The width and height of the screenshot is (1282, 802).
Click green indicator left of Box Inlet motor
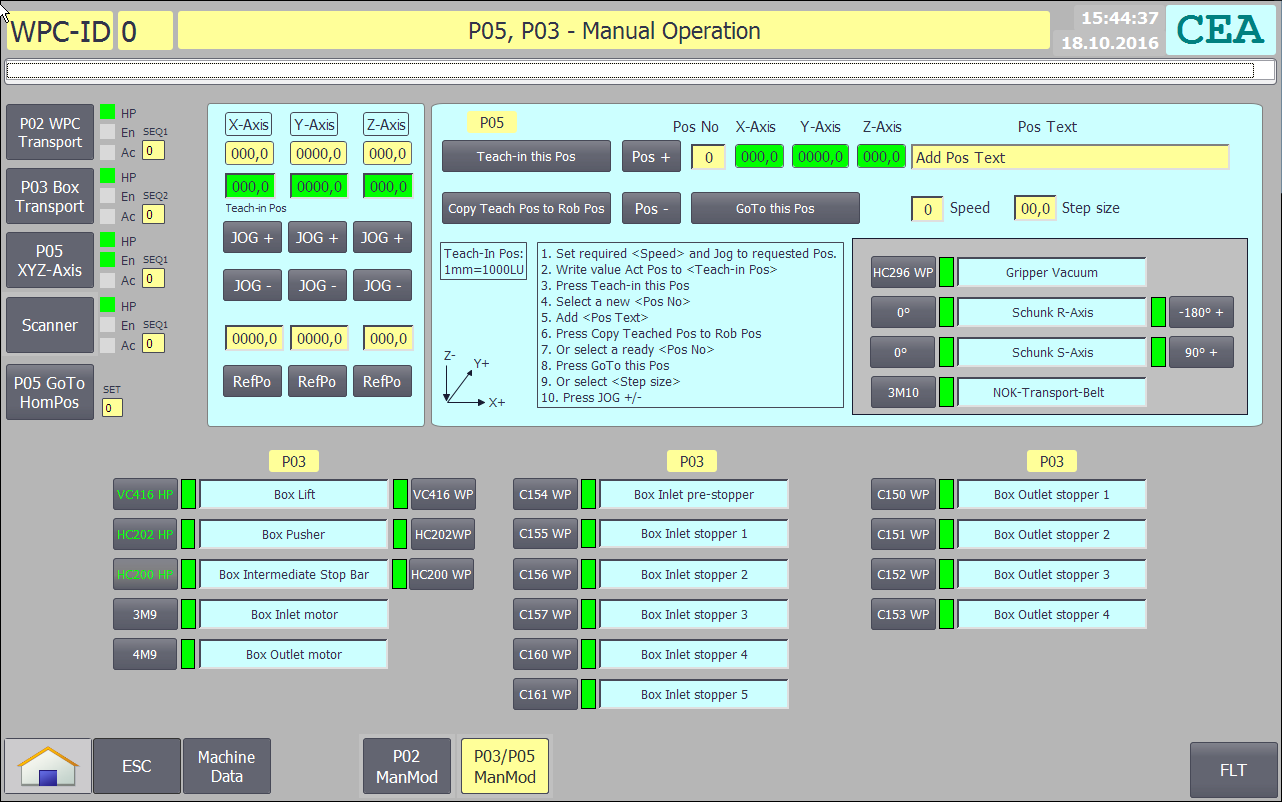(x=188, y=614)
